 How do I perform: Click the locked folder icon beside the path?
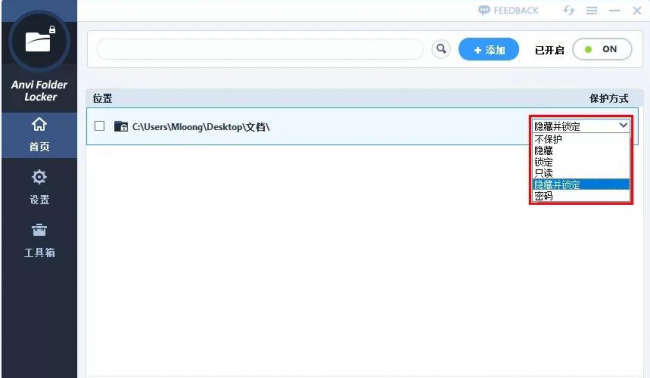[121, 126]
